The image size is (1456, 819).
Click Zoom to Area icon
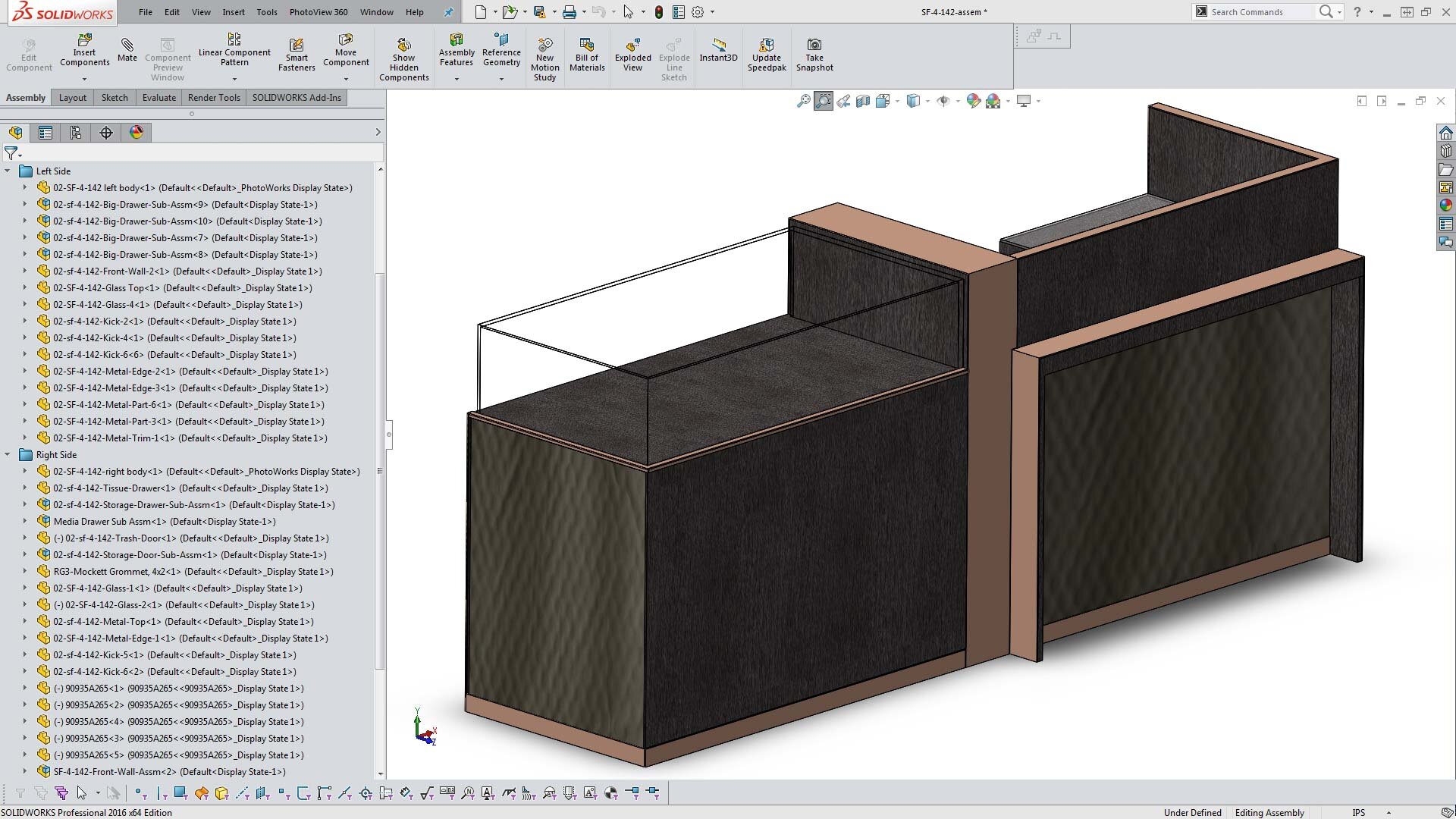[x=824, y=101]
